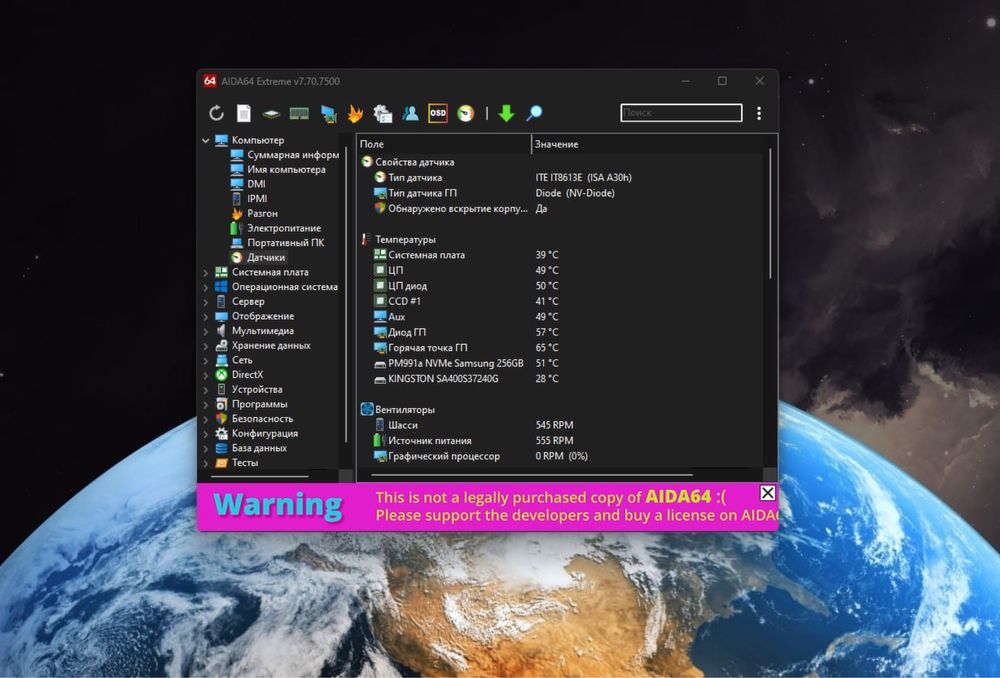Collapse the Компьютер tree node
This screenshot has width=1000, height=678.
(x=205, y=140)
